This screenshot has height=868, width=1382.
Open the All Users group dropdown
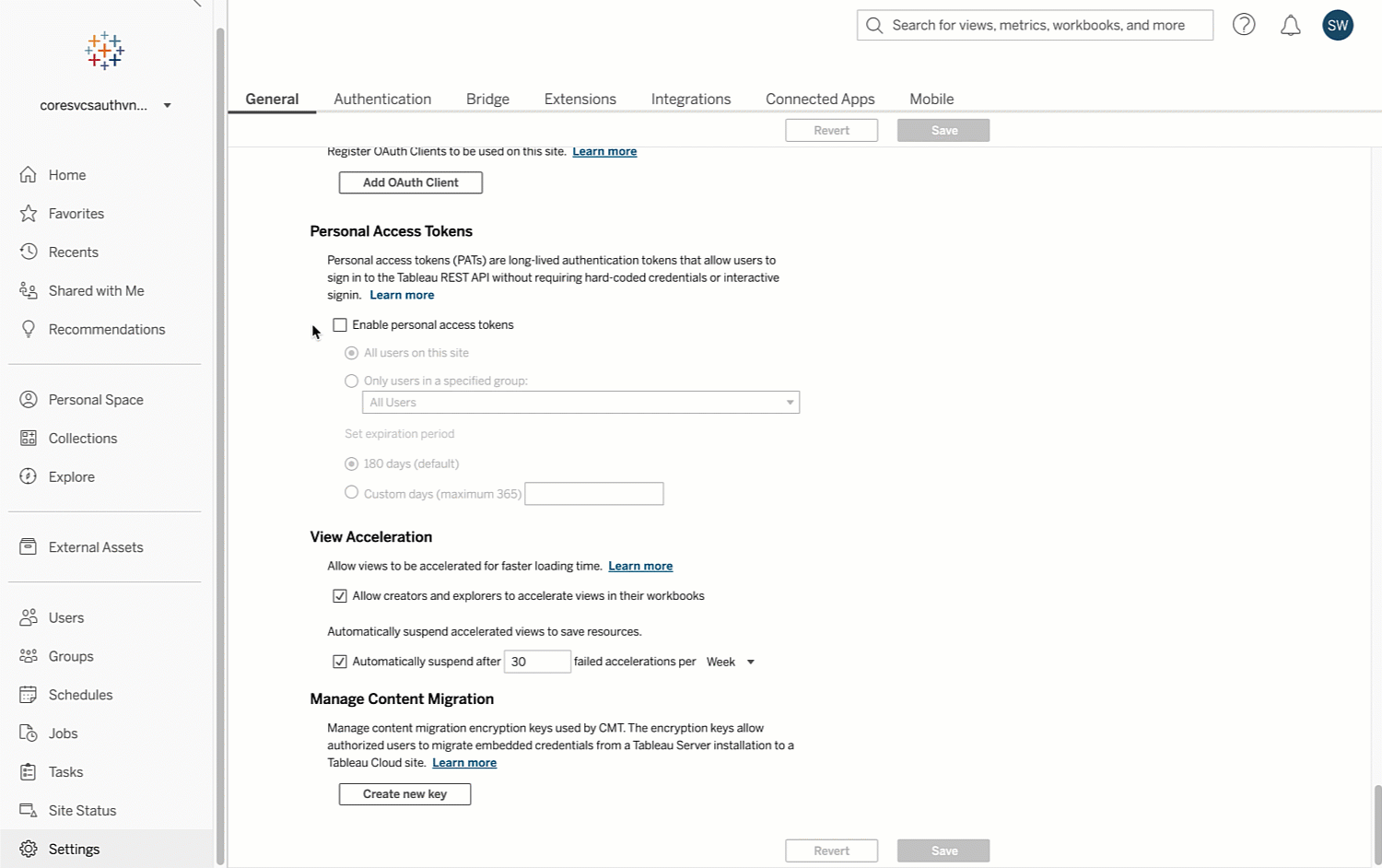point(580,403)
